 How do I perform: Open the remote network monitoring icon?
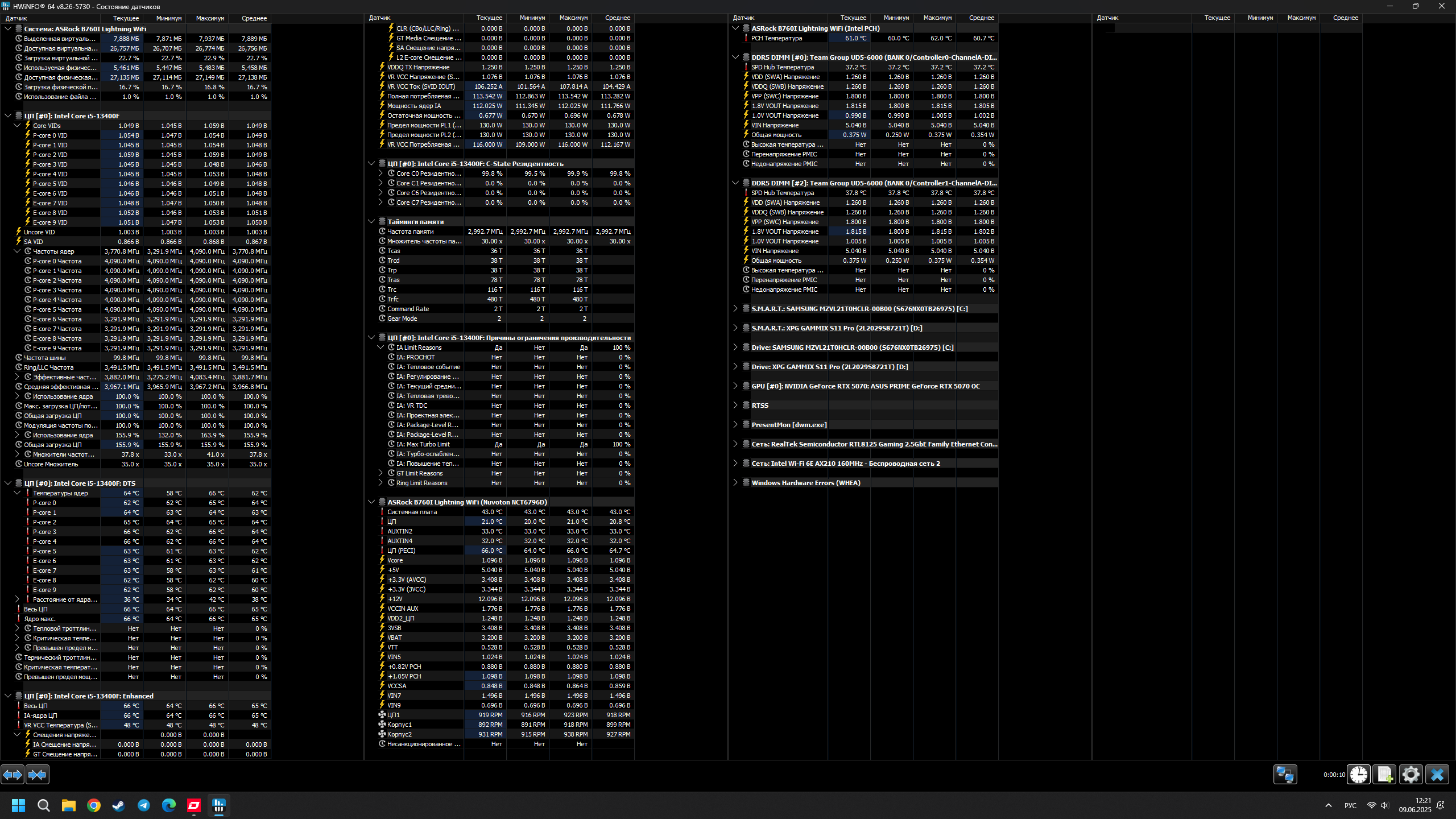click(x=1285, y=774)
